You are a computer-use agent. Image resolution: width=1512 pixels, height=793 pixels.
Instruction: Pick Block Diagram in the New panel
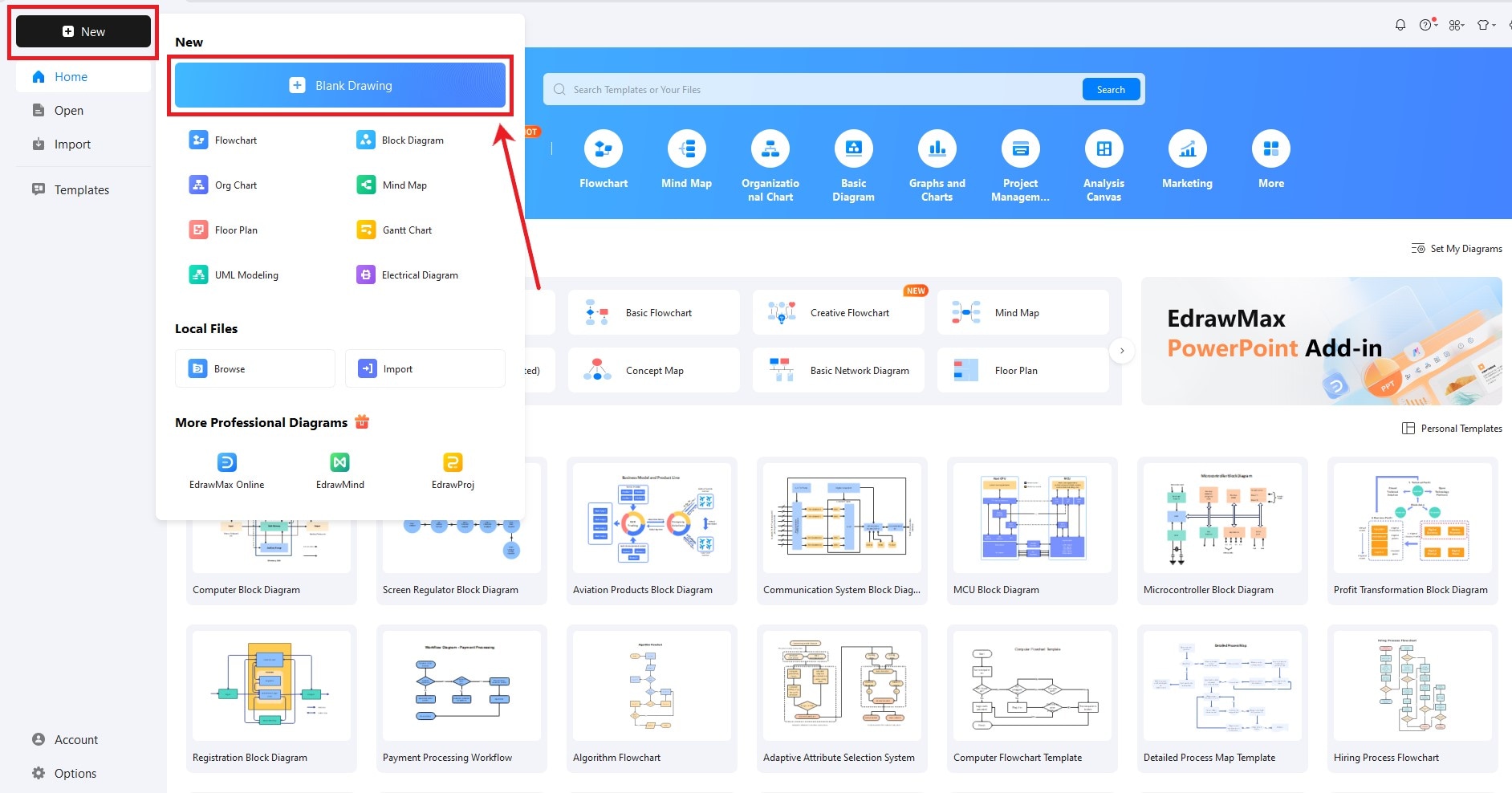click(x=400, y=140)
